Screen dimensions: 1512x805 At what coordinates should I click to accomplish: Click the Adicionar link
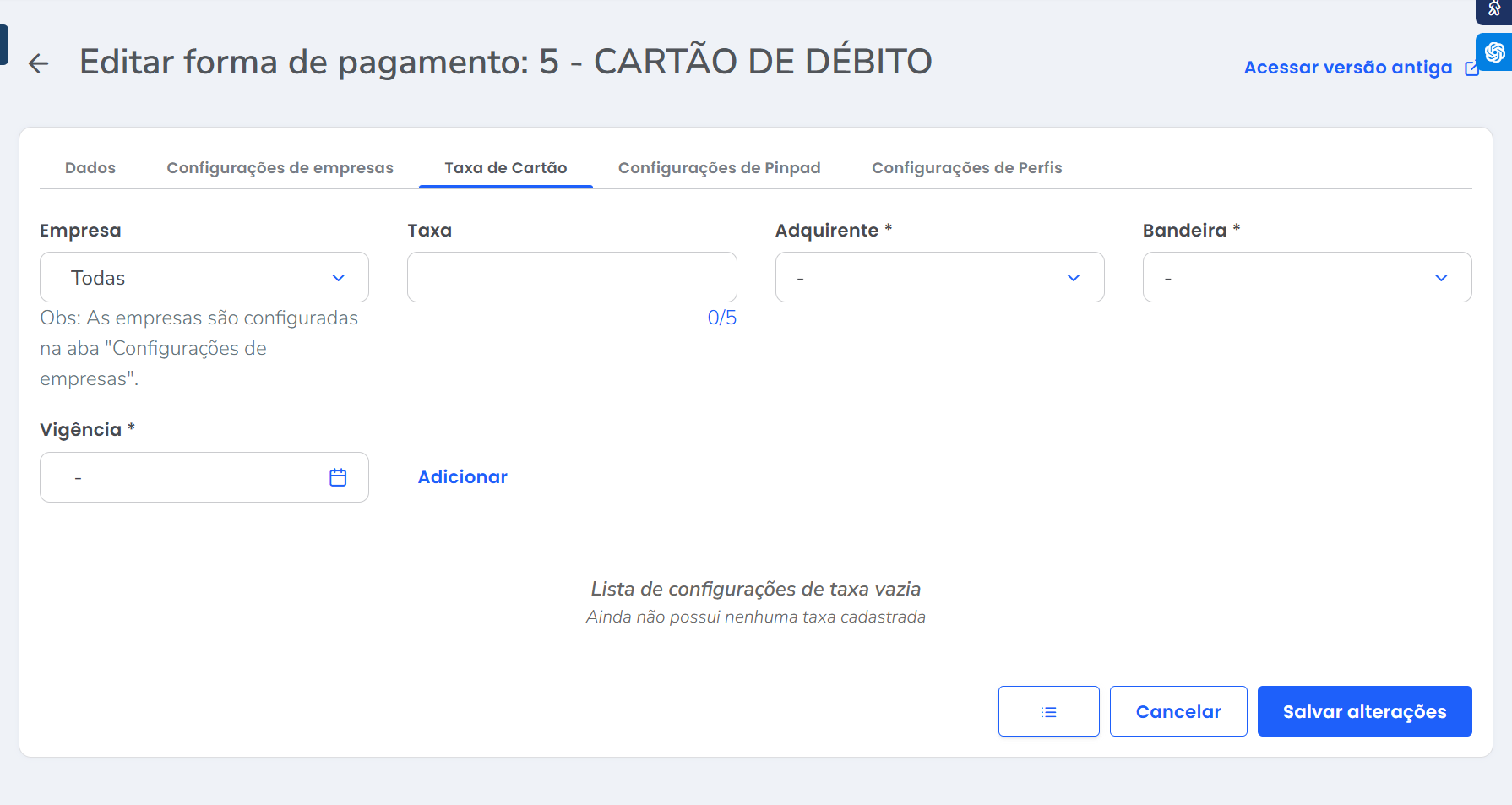tap(462, 477)
